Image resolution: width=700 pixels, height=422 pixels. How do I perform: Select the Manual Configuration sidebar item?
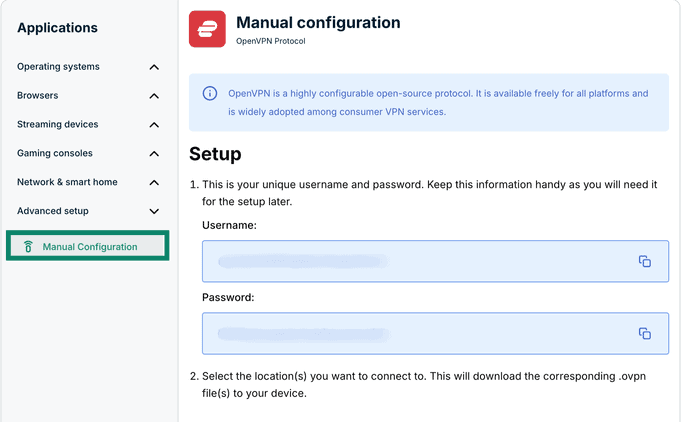pos(88,246)
